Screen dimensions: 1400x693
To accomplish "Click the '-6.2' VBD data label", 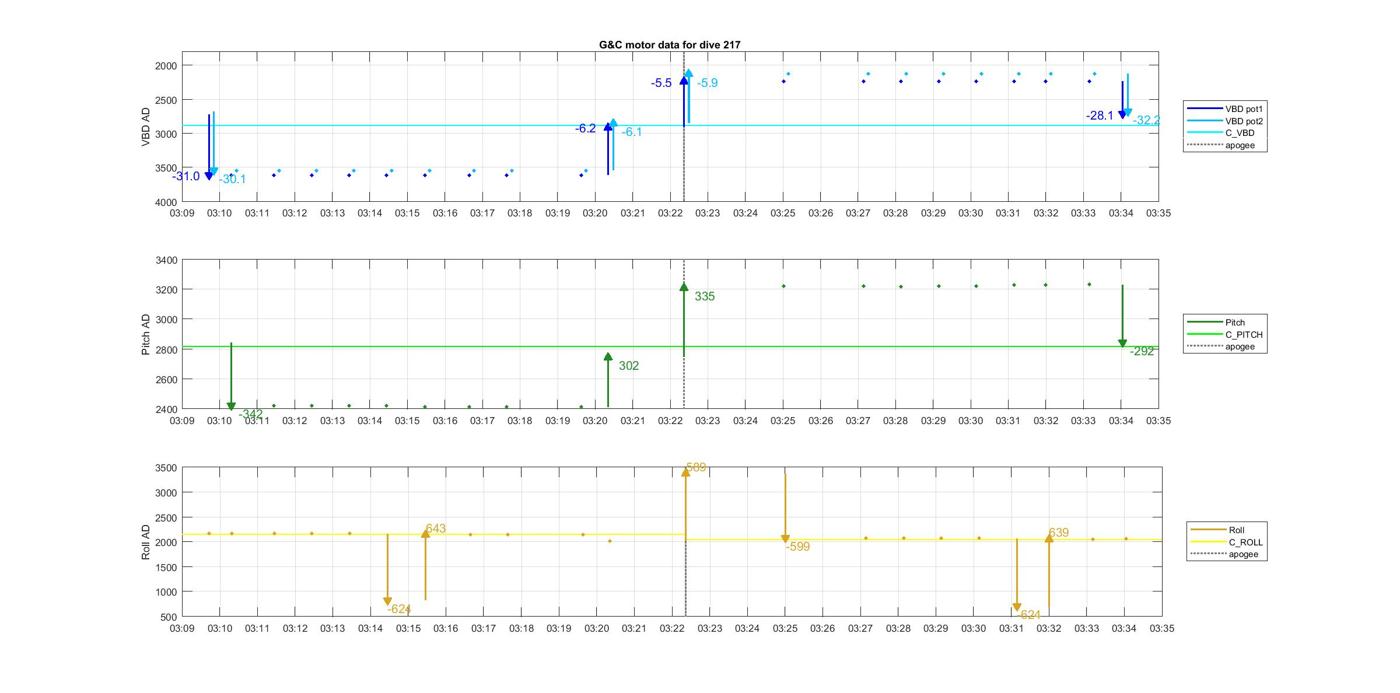I will click(585, 129).
